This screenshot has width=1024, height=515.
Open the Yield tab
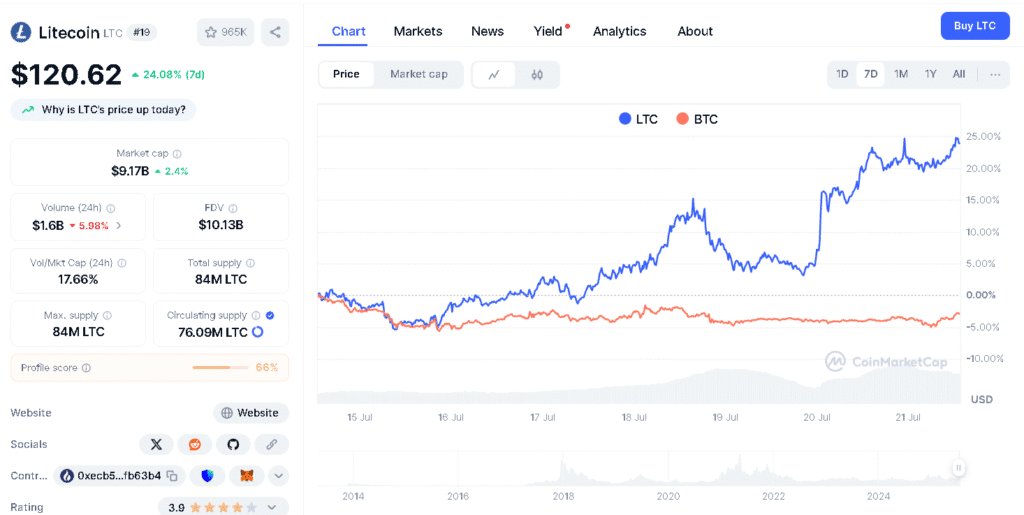click(x=548, y=31)
